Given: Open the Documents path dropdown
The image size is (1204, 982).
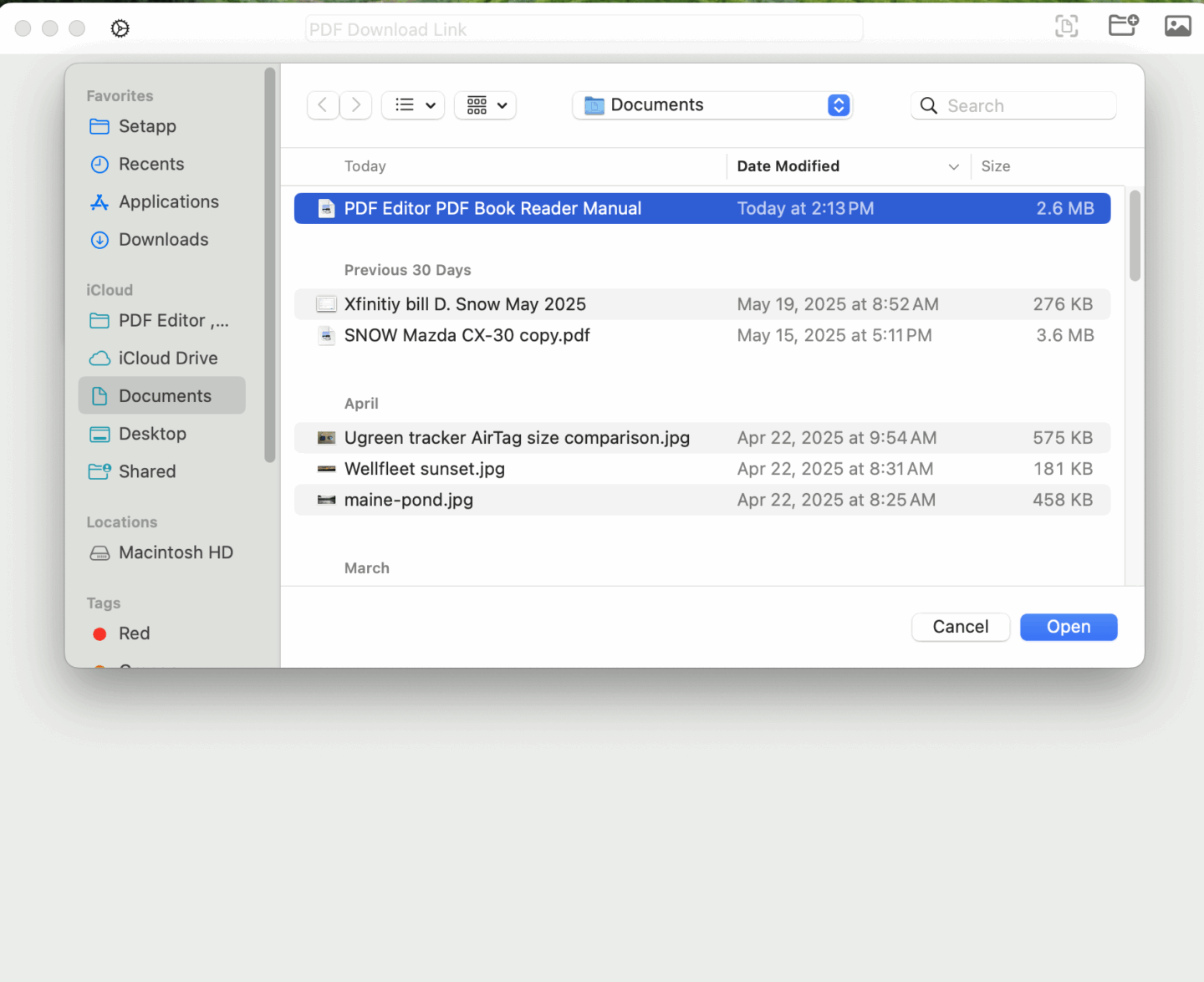Looking at the screenshot, I should point(837,104).
